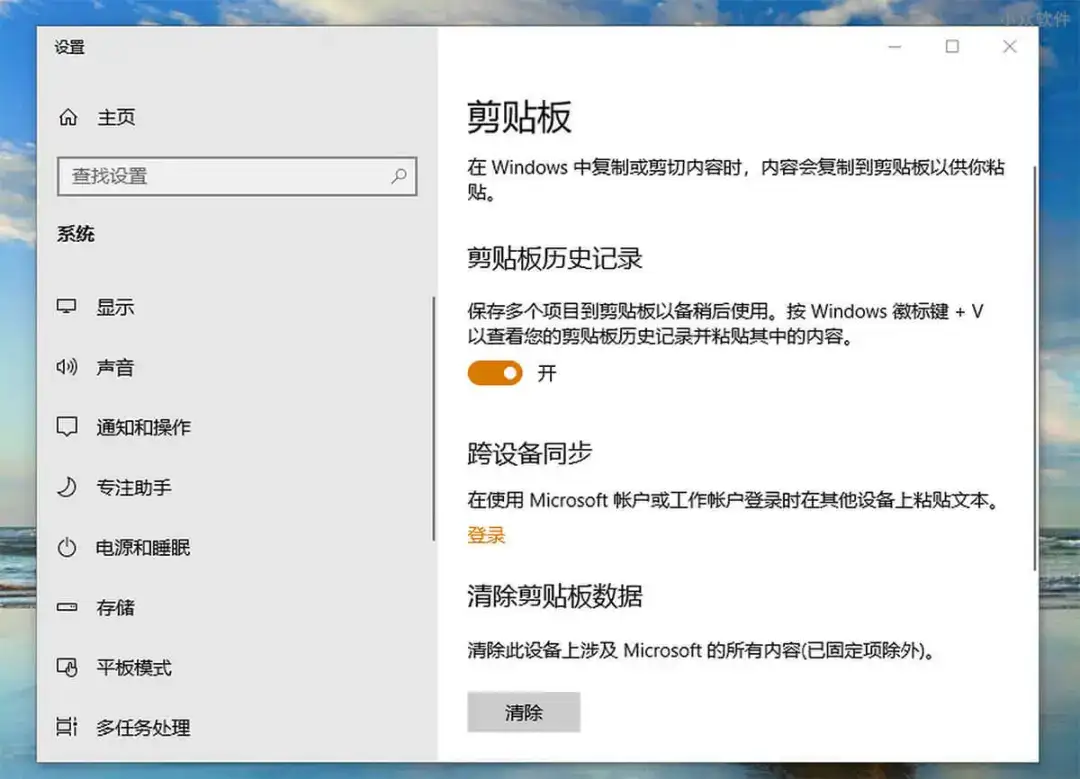Screen dimensions: 1080x779
Task: Open 专注助手 (Focus Assist) settings
Action: [67, 488]
